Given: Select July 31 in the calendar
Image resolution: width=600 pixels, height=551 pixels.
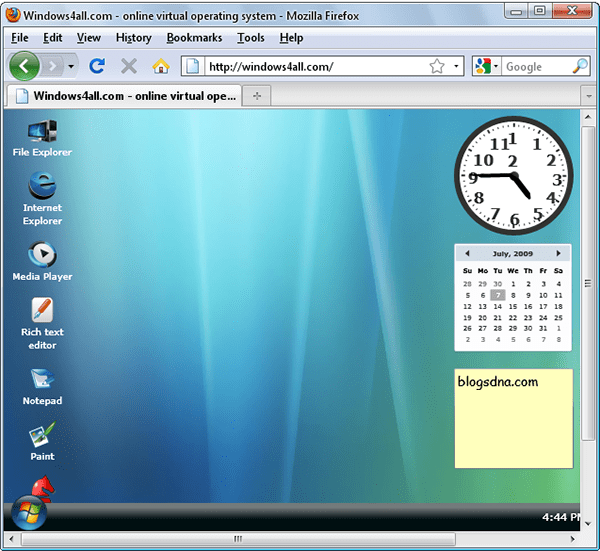Looking at the screenshot, I should pos(543,328).
